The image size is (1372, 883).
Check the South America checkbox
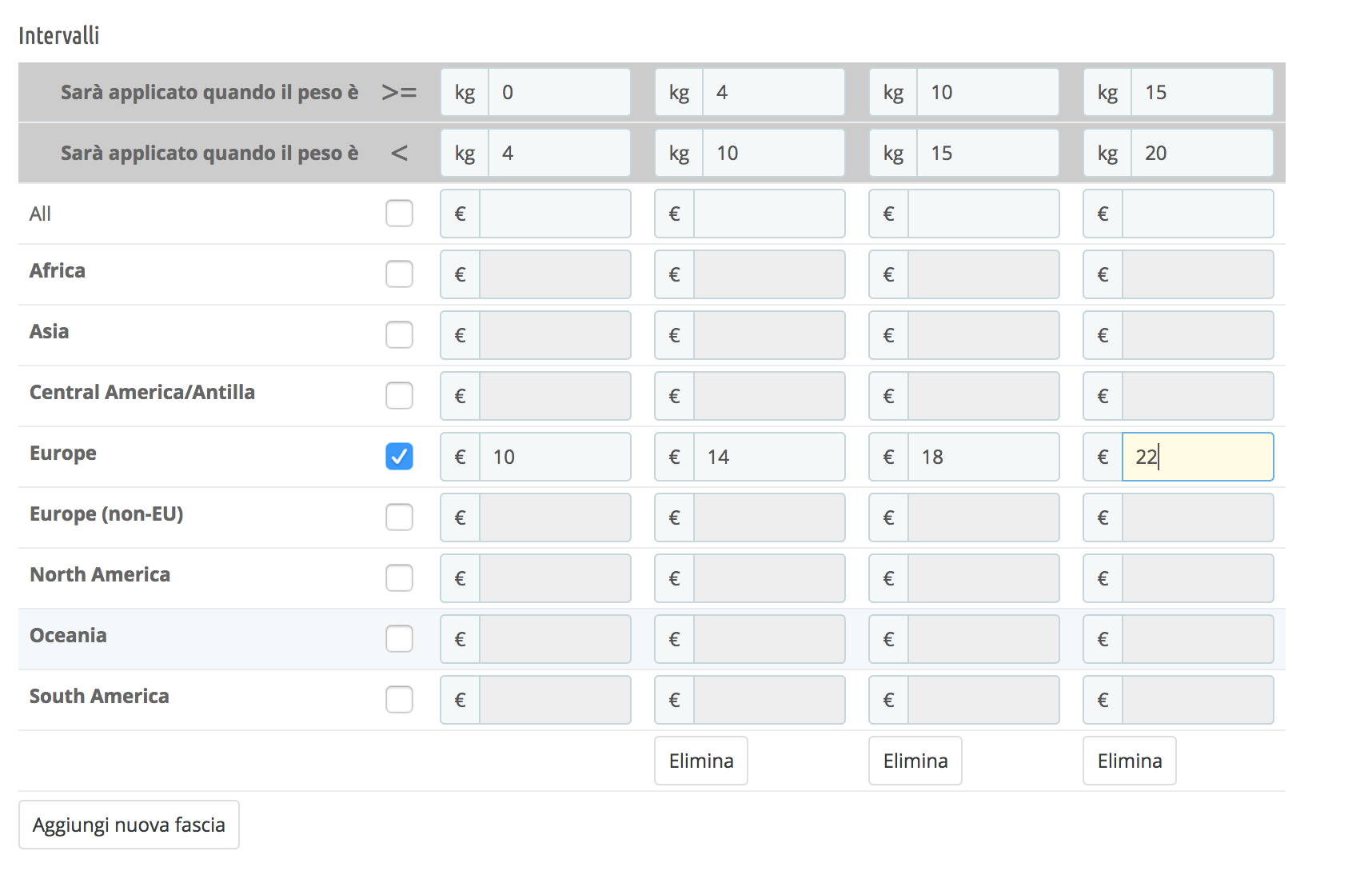[x=399, y=700]
